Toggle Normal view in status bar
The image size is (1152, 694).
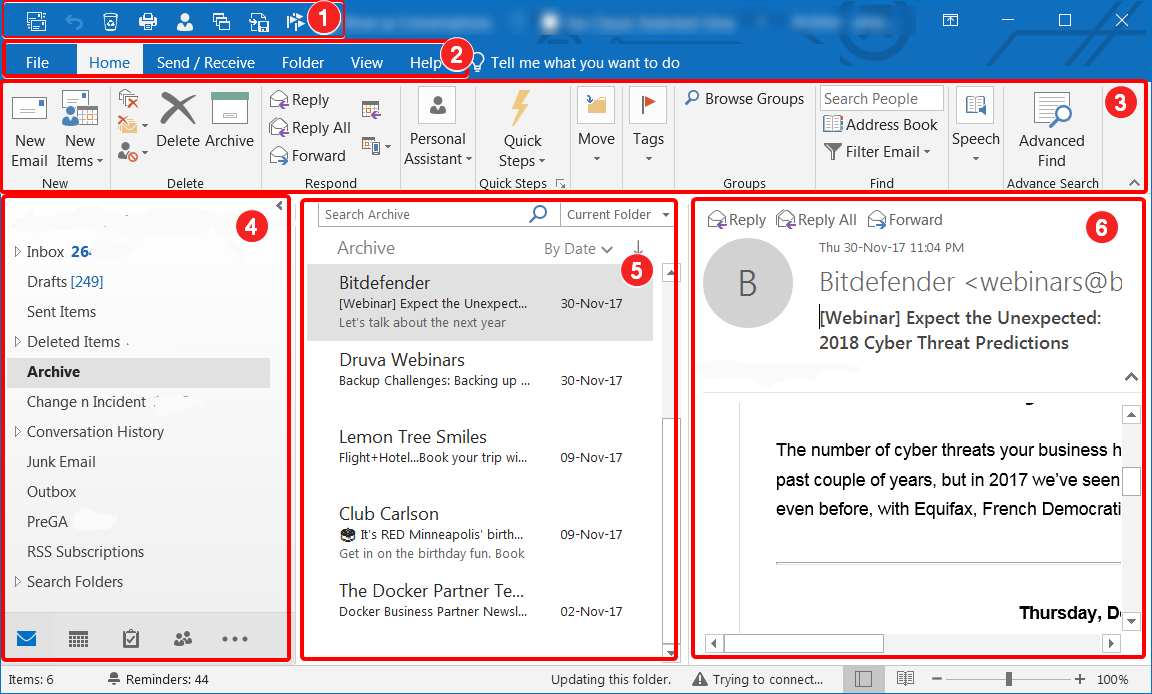tap(863, 679)
